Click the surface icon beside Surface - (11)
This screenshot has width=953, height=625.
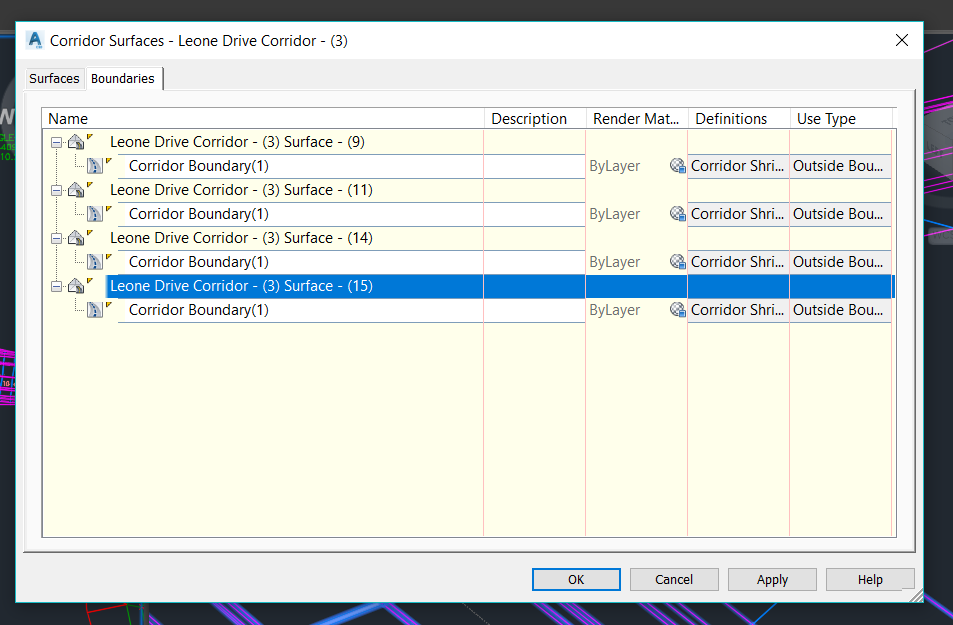(x=75, y=189)
